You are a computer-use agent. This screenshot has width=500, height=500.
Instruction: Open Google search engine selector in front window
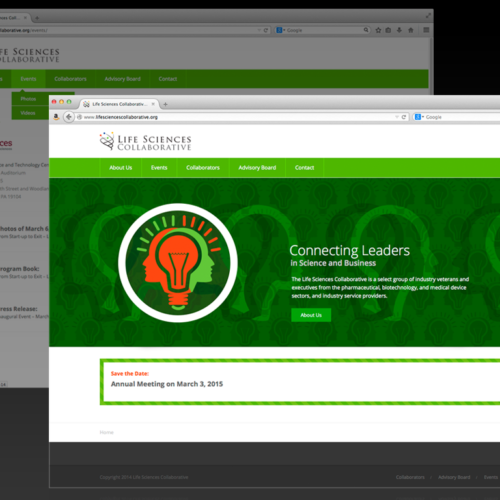pyautogui.click(x=419, y=117)
